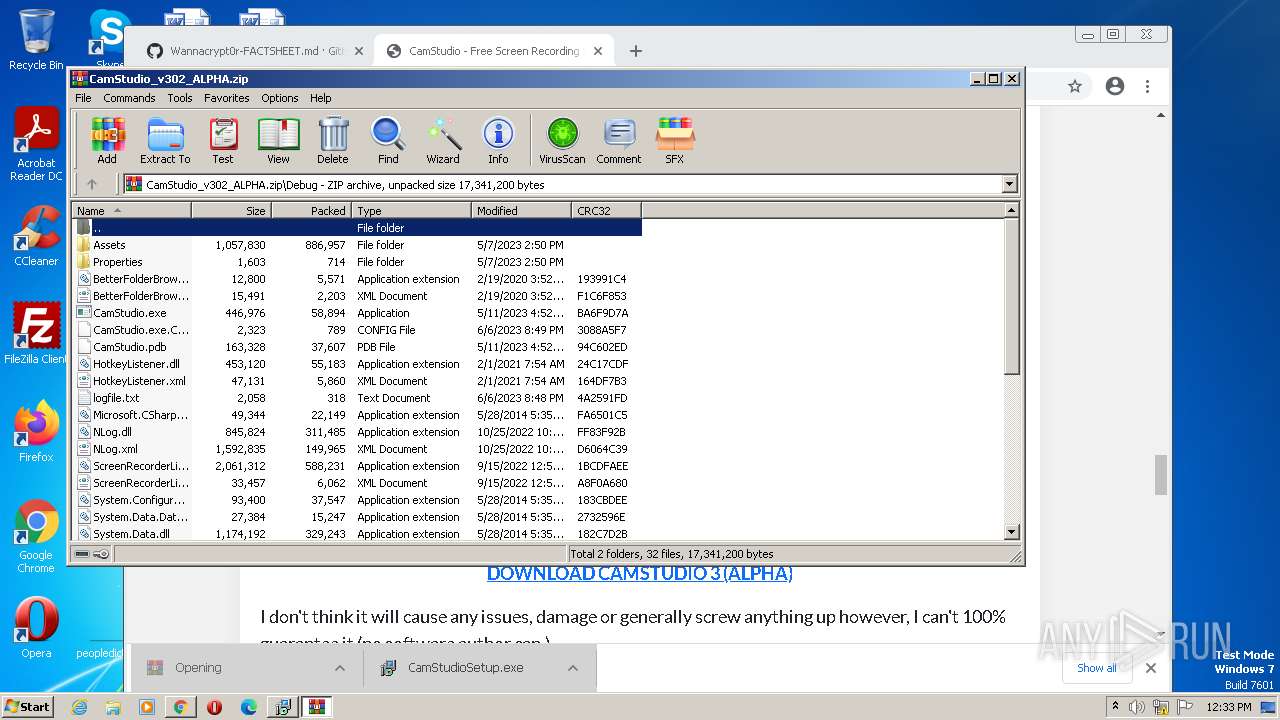Select CamStudio.exe in the file list
The image size is (1280, 720).
357,313
